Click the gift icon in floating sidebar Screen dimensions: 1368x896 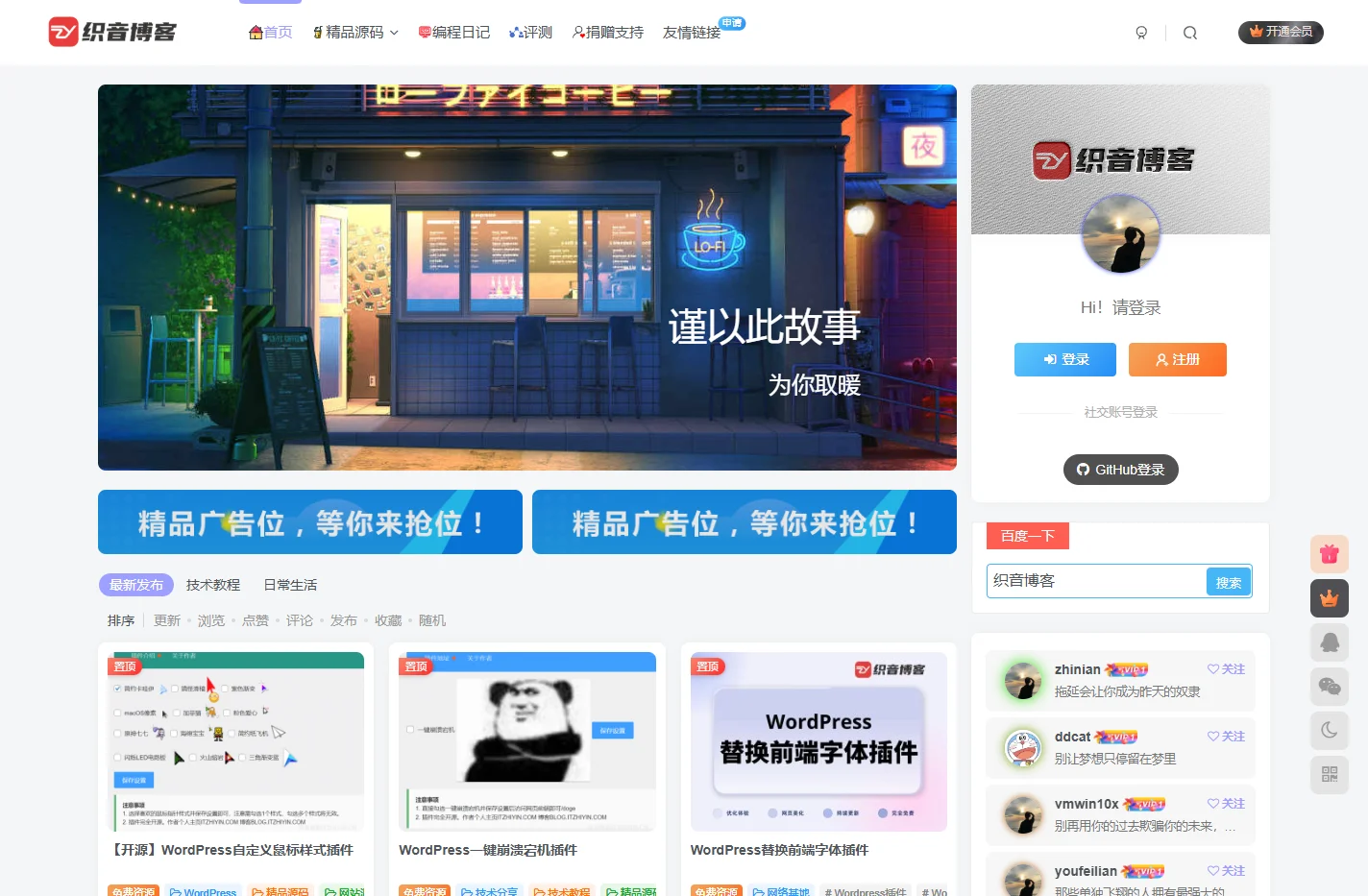coord(1330,554)
